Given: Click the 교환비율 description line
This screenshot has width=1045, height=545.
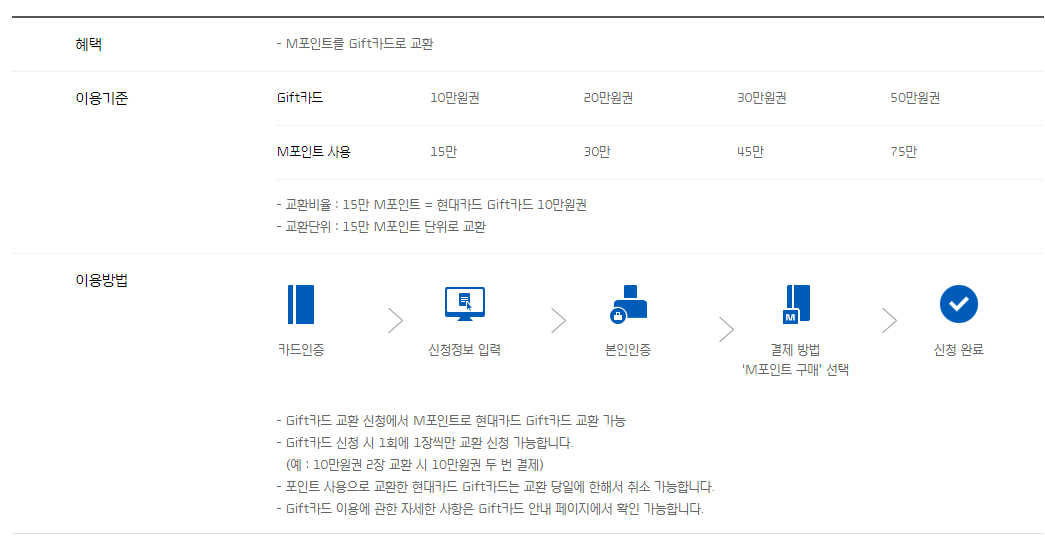Looking at the screenshot, I should [432, 205].
